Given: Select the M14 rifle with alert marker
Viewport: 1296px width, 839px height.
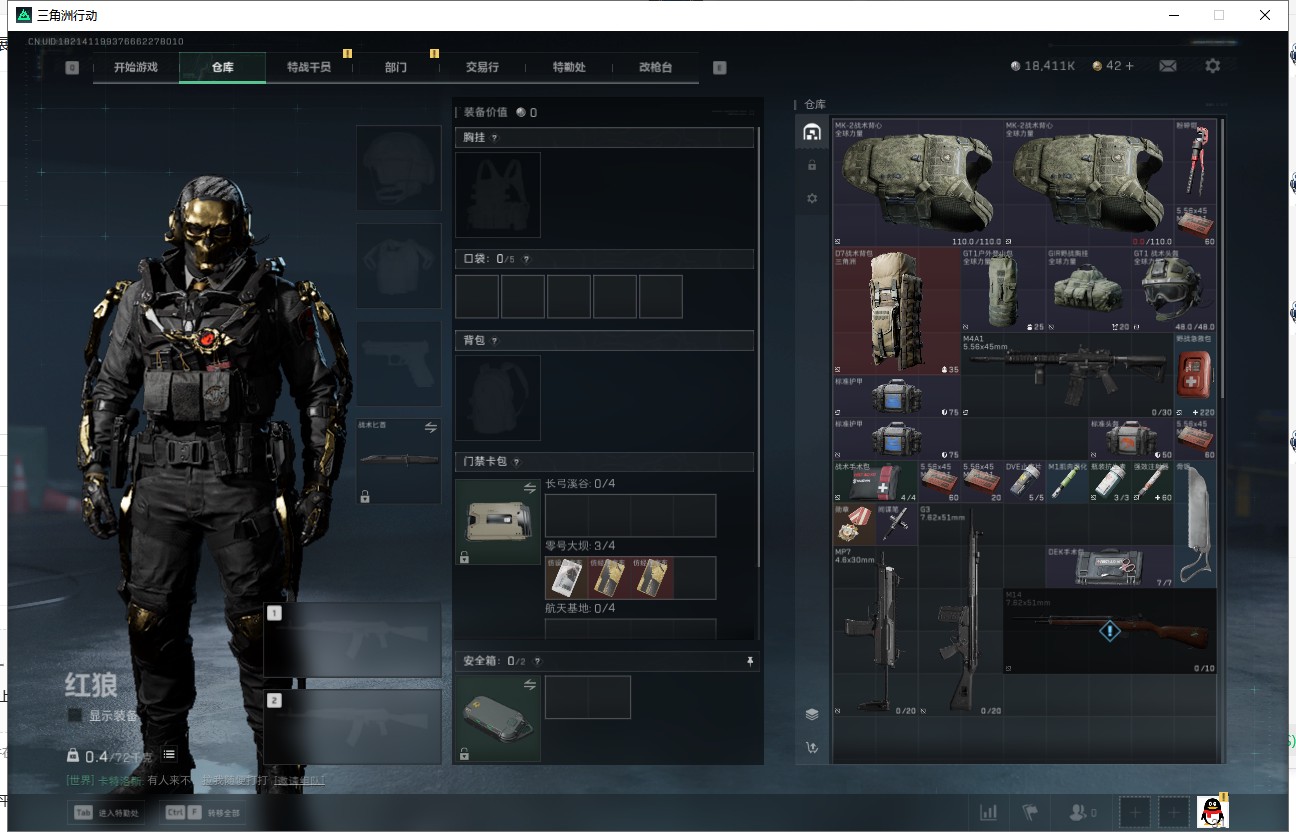Looking at the screenshot, I should click(x=1110, y=631).
